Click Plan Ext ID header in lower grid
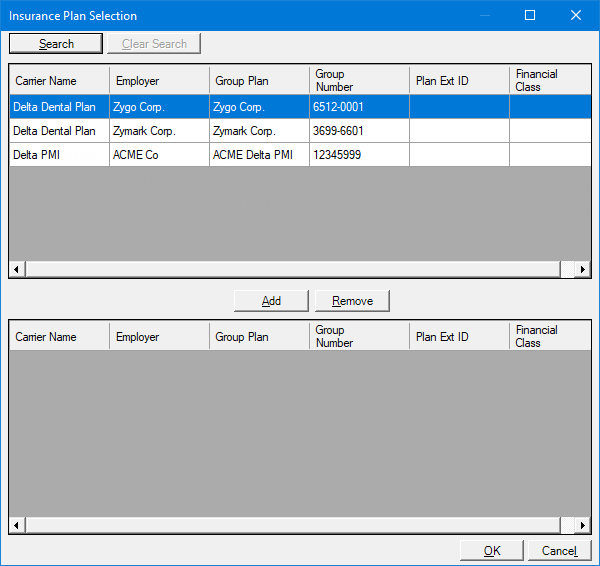Image resolution: width=600 pixels, height=566 pixels. 460,336
